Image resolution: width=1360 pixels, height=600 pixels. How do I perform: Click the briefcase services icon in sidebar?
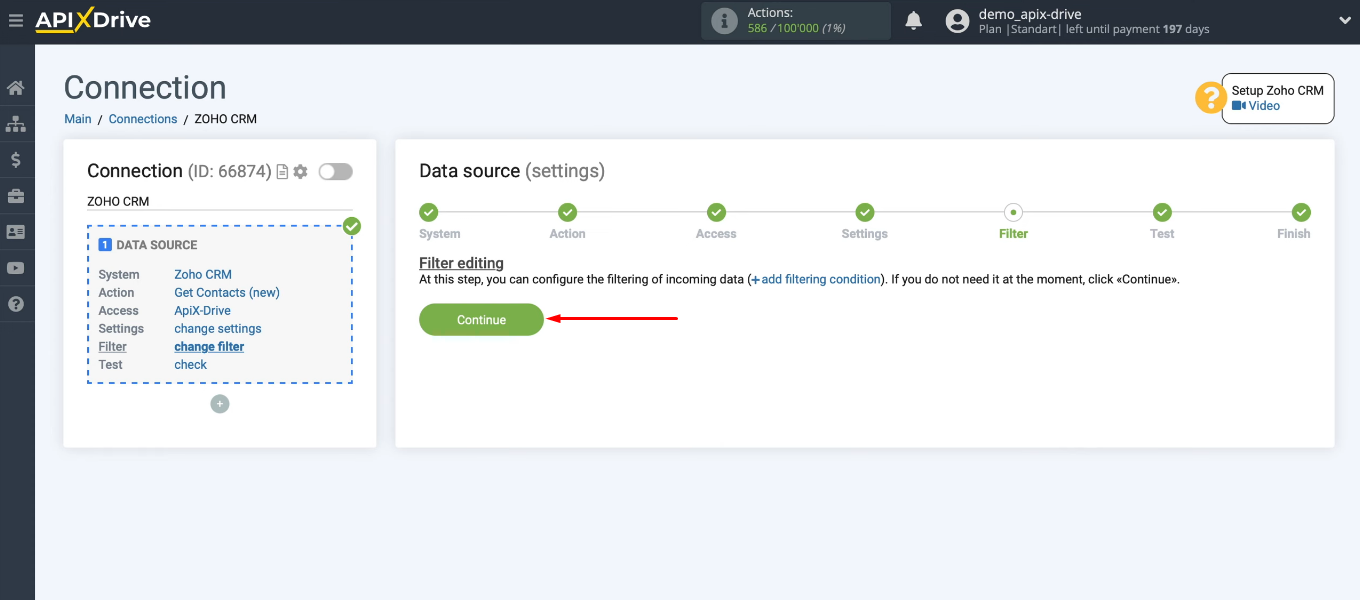coord(16,195)
